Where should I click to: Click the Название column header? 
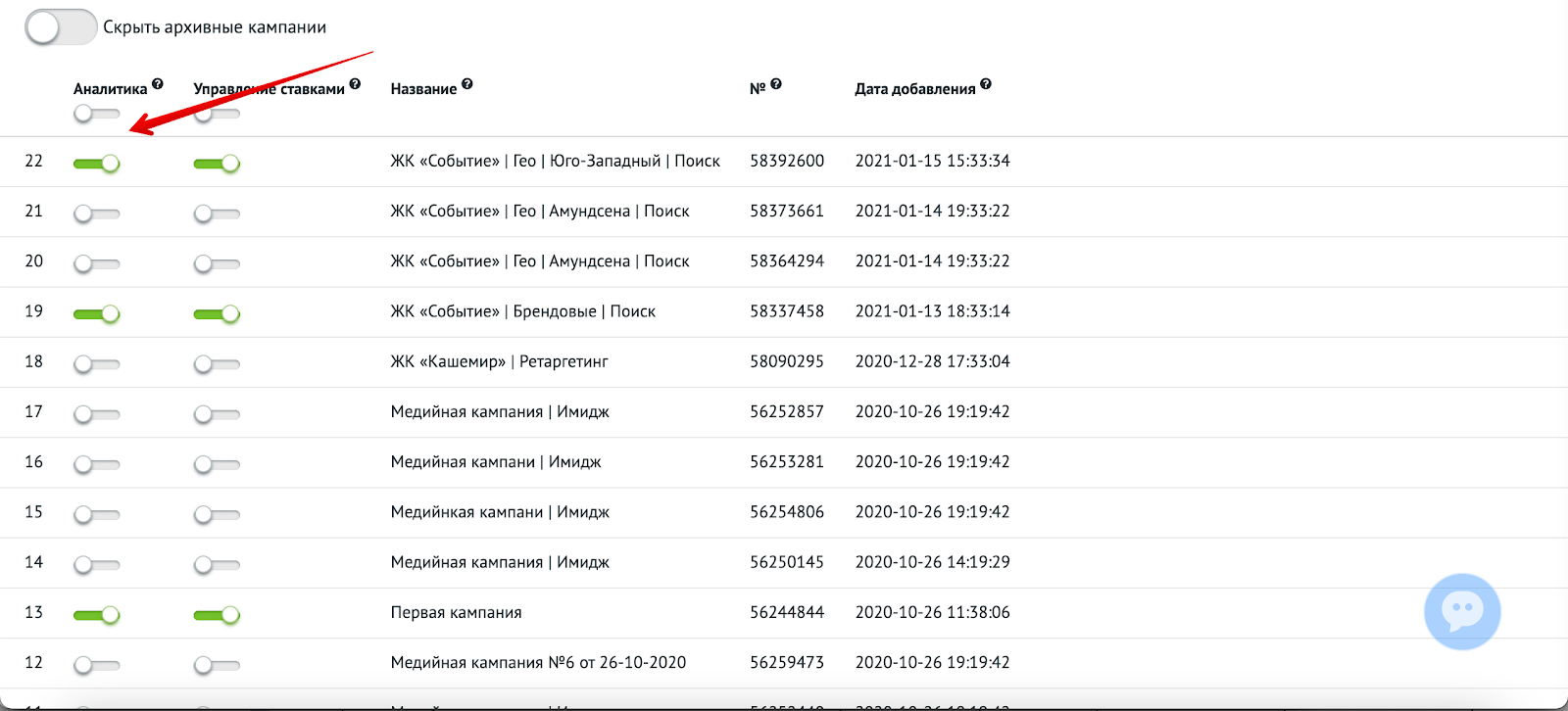click(x=423, y=89)
